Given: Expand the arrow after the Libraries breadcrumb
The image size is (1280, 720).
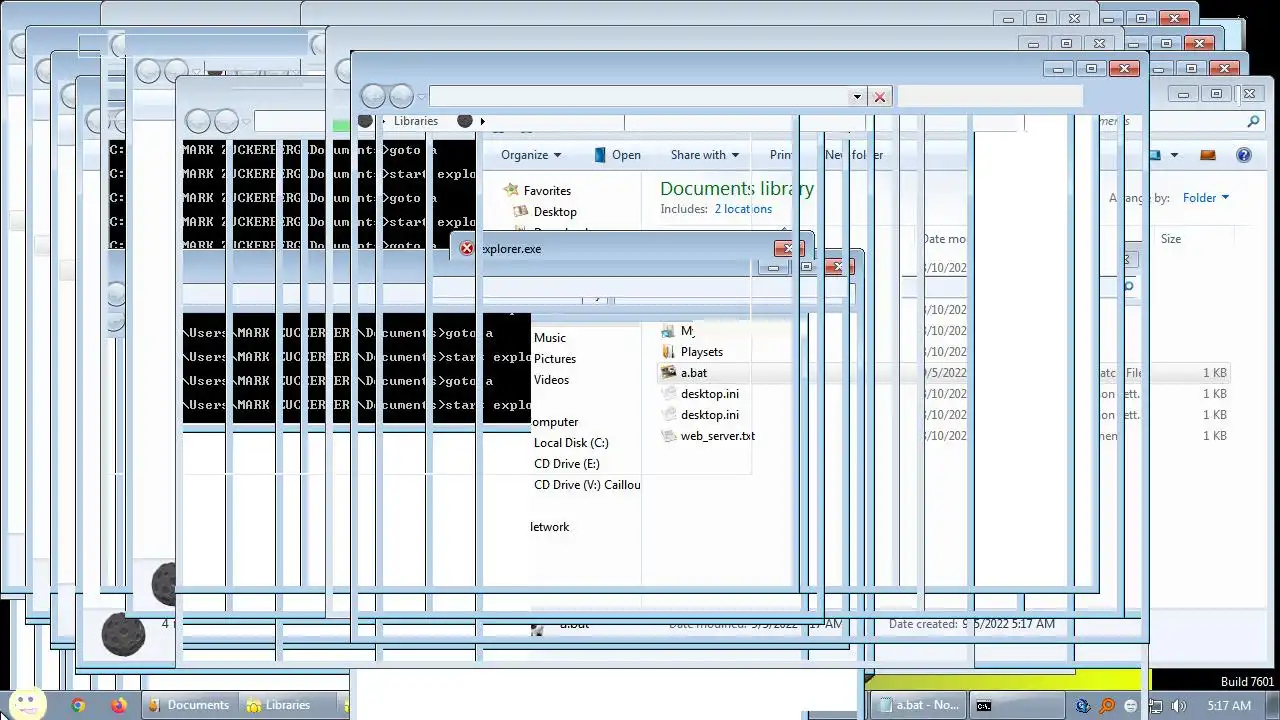Looking at the screenshot, I should [x=482, y=121].
